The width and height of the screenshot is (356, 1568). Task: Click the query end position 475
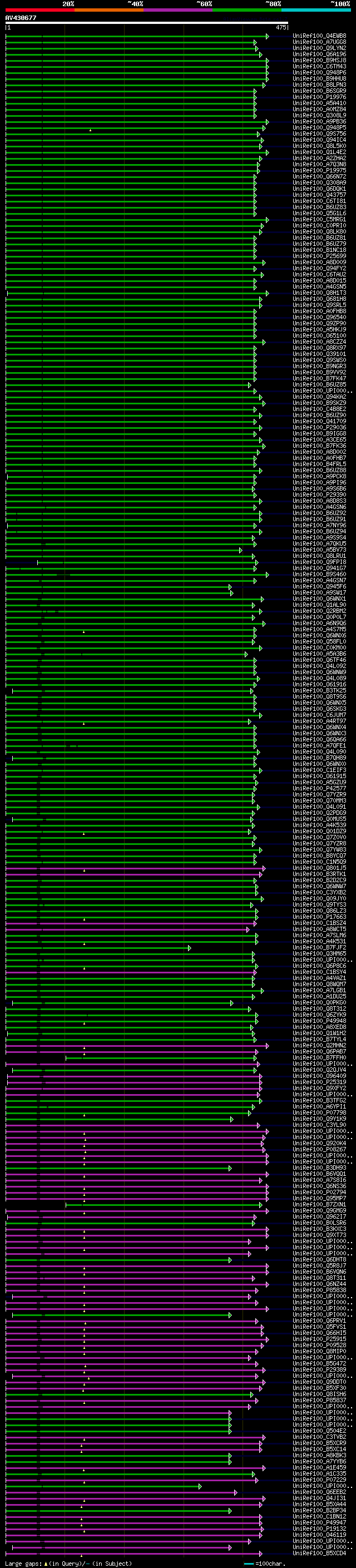281,27
